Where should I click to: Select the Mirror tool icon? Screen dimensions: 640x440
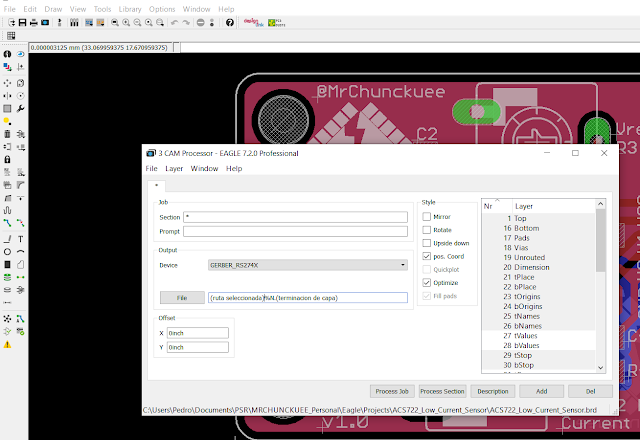point(7,96)
